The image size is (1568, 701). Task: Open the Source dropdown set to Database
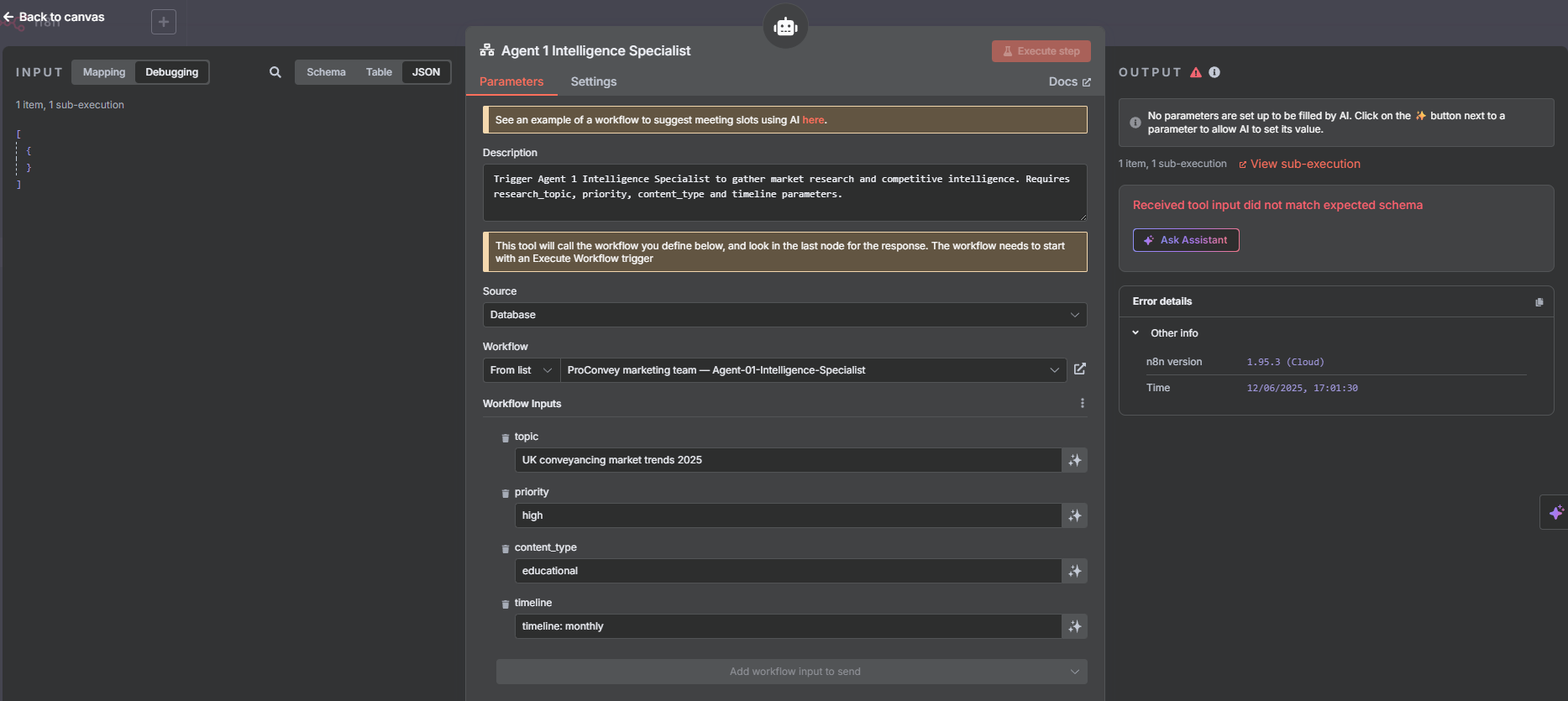tap(784, 315)
